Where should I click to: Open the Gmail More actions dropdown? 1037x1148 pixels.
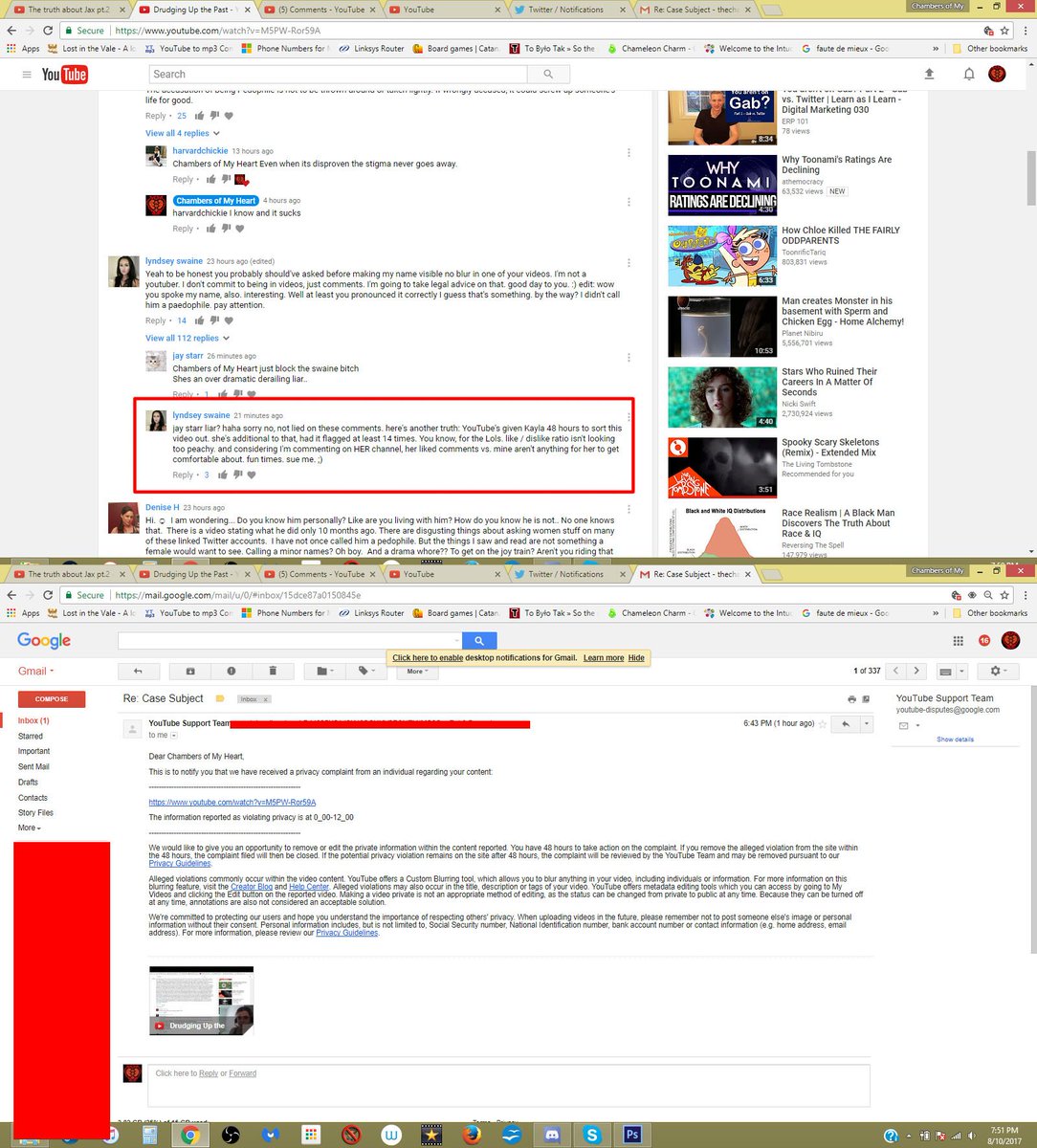click(419, 671)
